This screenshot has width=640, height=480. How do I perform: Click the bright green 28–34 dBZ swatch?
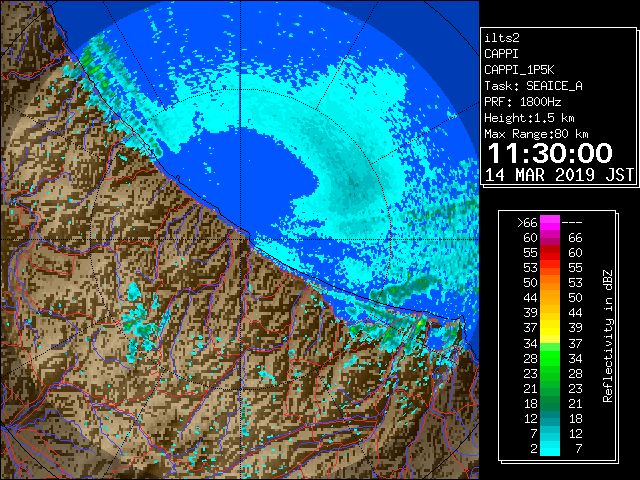coord(550,358)
